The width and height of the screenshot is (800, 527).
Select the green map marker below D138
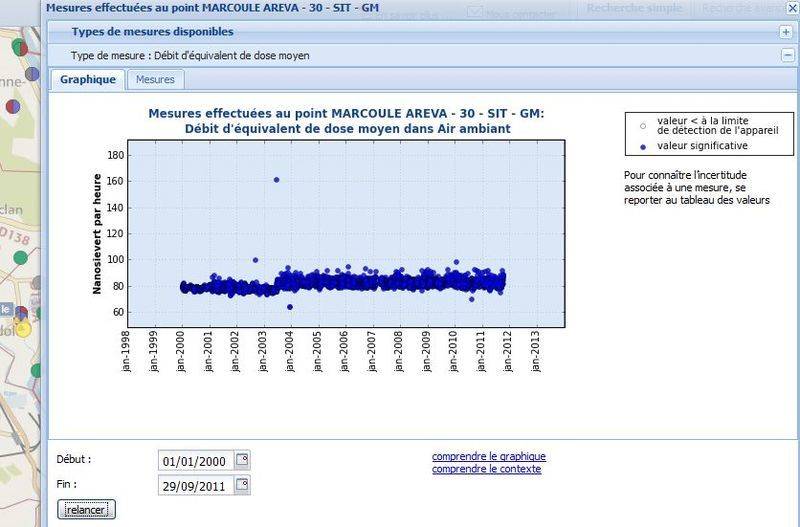pos(20,257)
